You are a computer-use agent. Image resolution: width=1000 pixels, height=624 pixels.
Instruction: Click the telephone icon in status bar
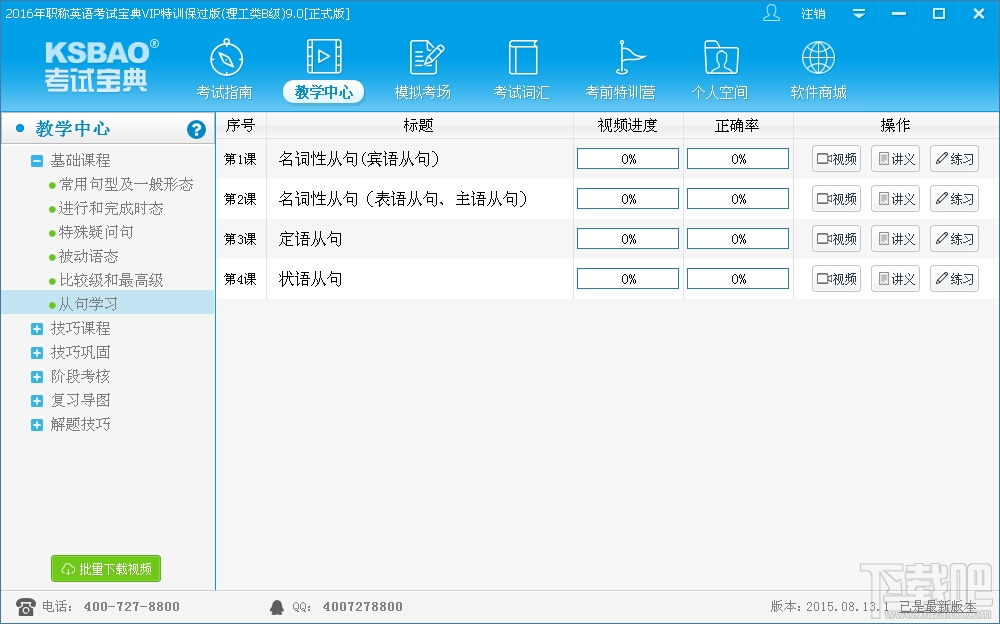pyautogui.click(x=26, y=607)
